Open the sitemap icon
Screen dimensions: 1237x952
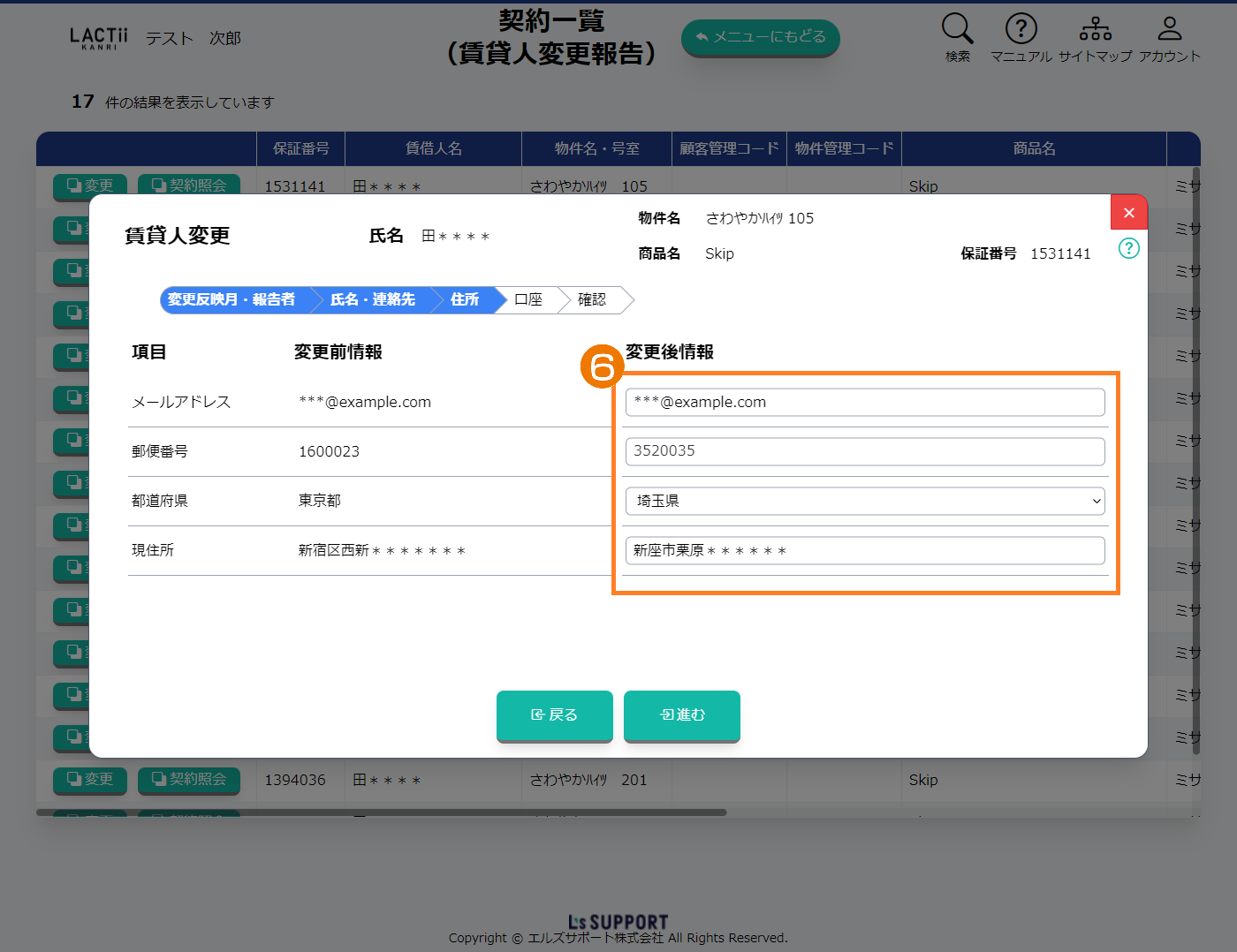click(1095, 29)
